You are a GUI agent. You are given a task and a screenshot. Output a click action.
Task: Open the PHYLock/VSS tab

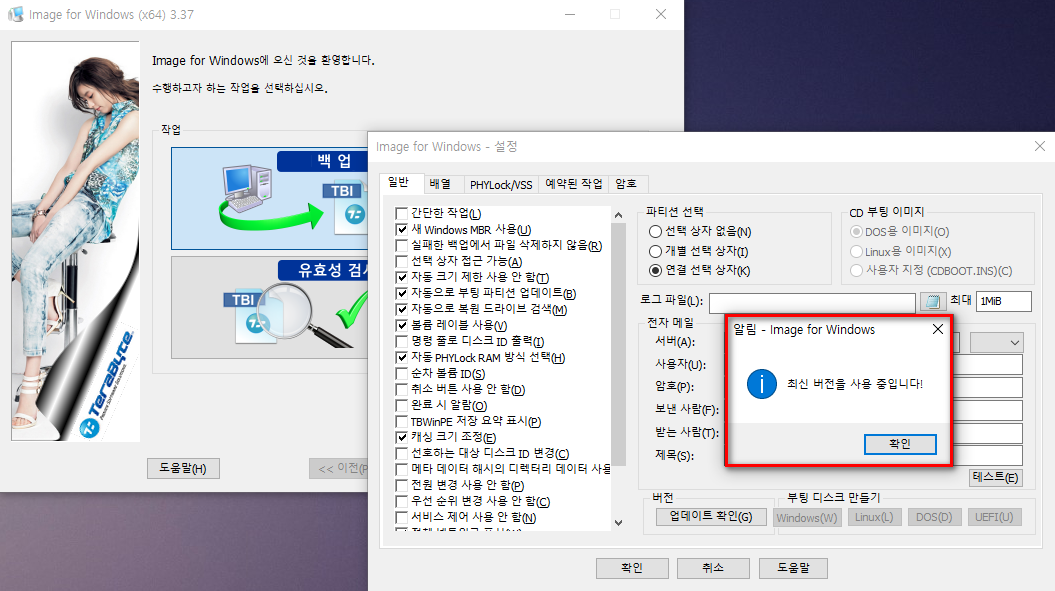501,184
